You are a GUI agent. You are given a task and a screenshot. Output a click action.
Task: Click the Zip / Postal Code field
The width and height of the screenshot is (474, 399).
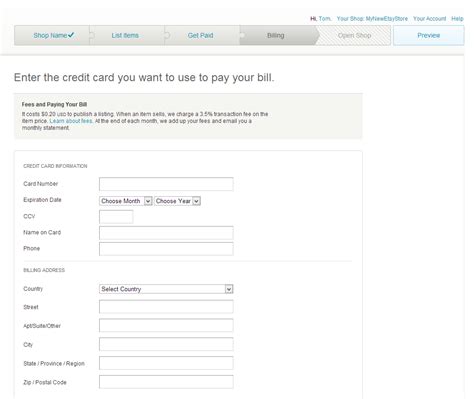[166, 382]
